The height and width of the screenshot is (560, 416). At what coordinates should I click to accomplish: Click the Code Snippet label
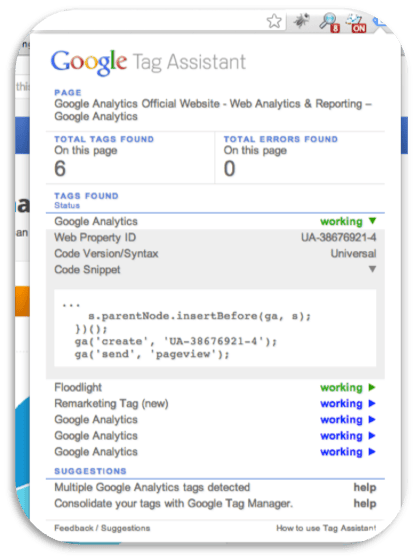[x=87, y=270]
